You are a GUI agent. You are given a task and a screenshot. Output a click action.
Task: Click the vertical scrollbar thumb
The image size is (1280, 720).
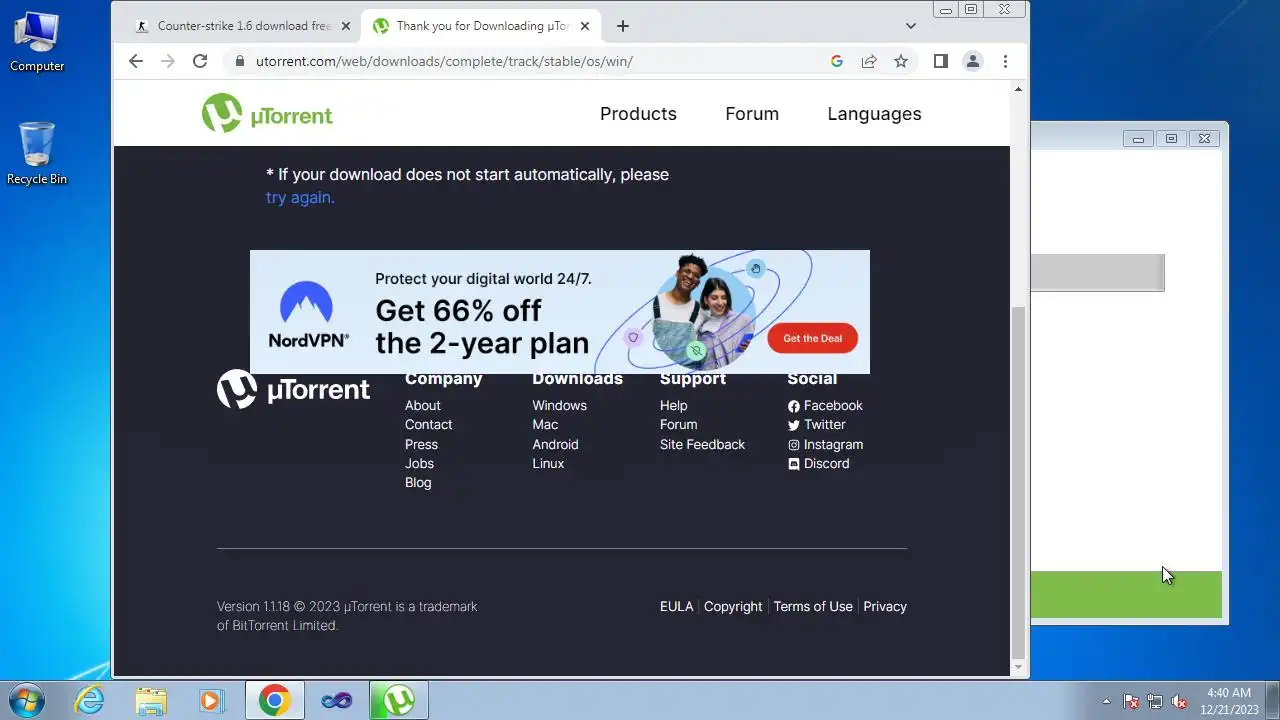click(1019, 481)
